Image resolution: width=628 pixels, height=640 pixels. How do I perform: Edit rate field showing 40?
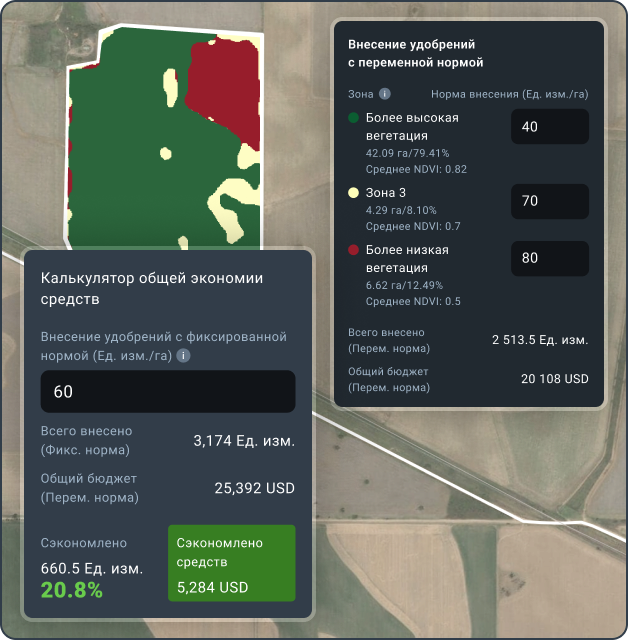[550, 127]
